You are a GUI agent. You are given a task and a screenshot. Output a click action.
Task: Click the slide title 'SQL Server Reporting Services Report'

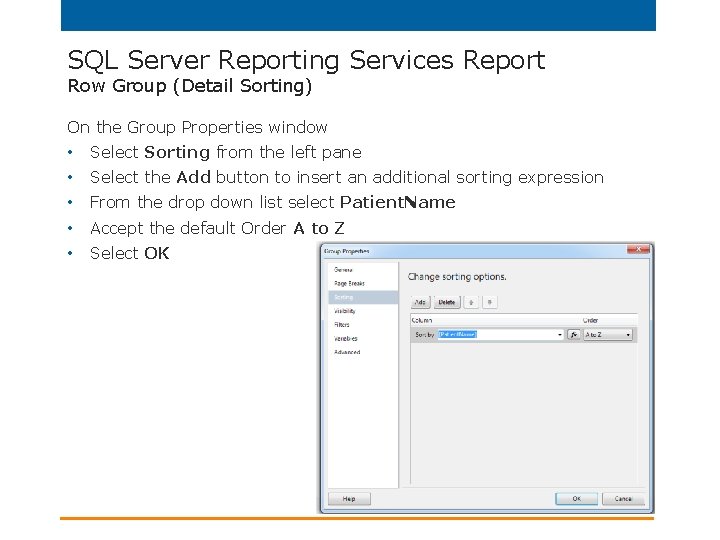point(306,60)
